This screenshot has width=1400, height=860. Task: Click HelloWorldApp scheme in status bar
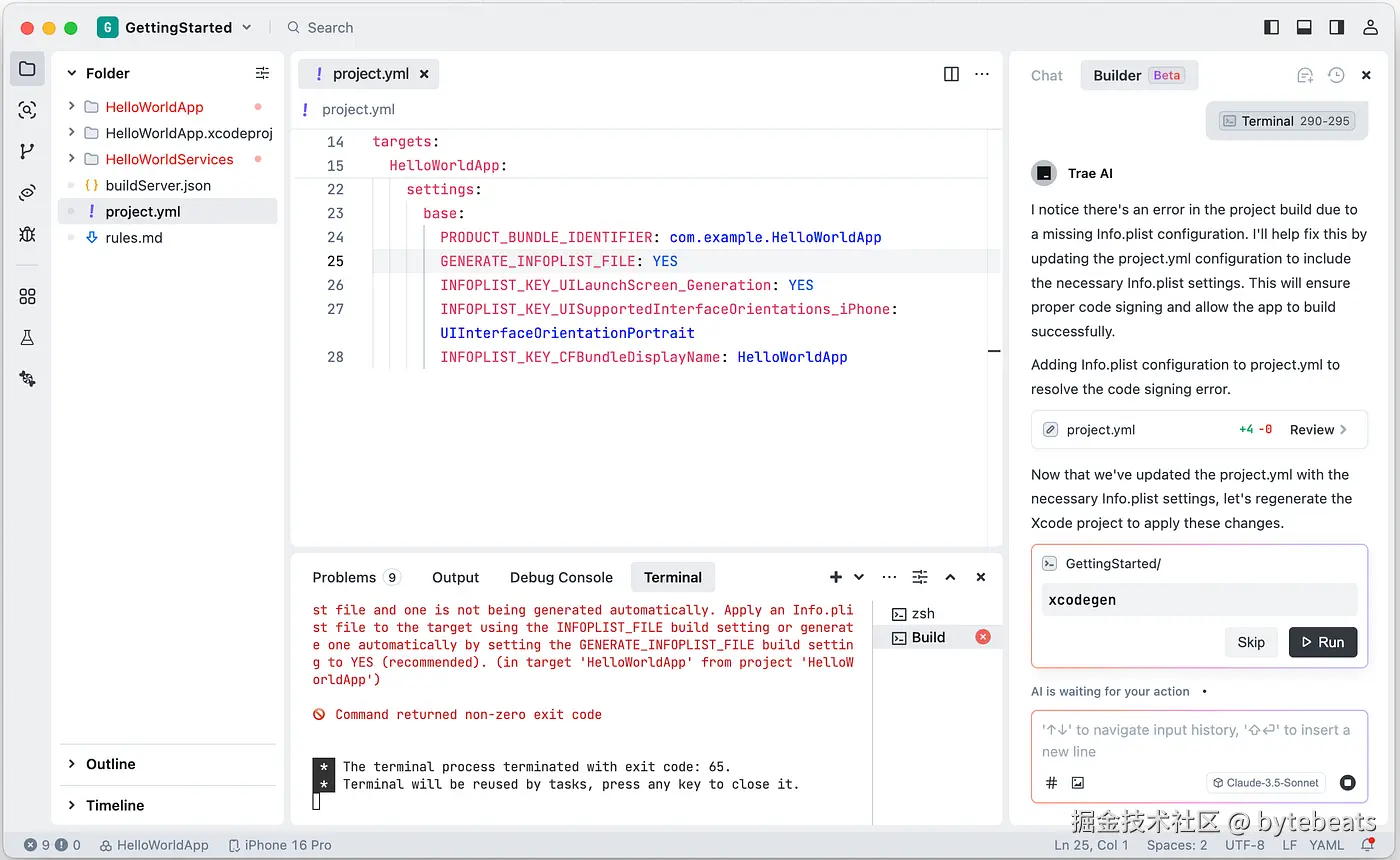(x=154, y=845)
